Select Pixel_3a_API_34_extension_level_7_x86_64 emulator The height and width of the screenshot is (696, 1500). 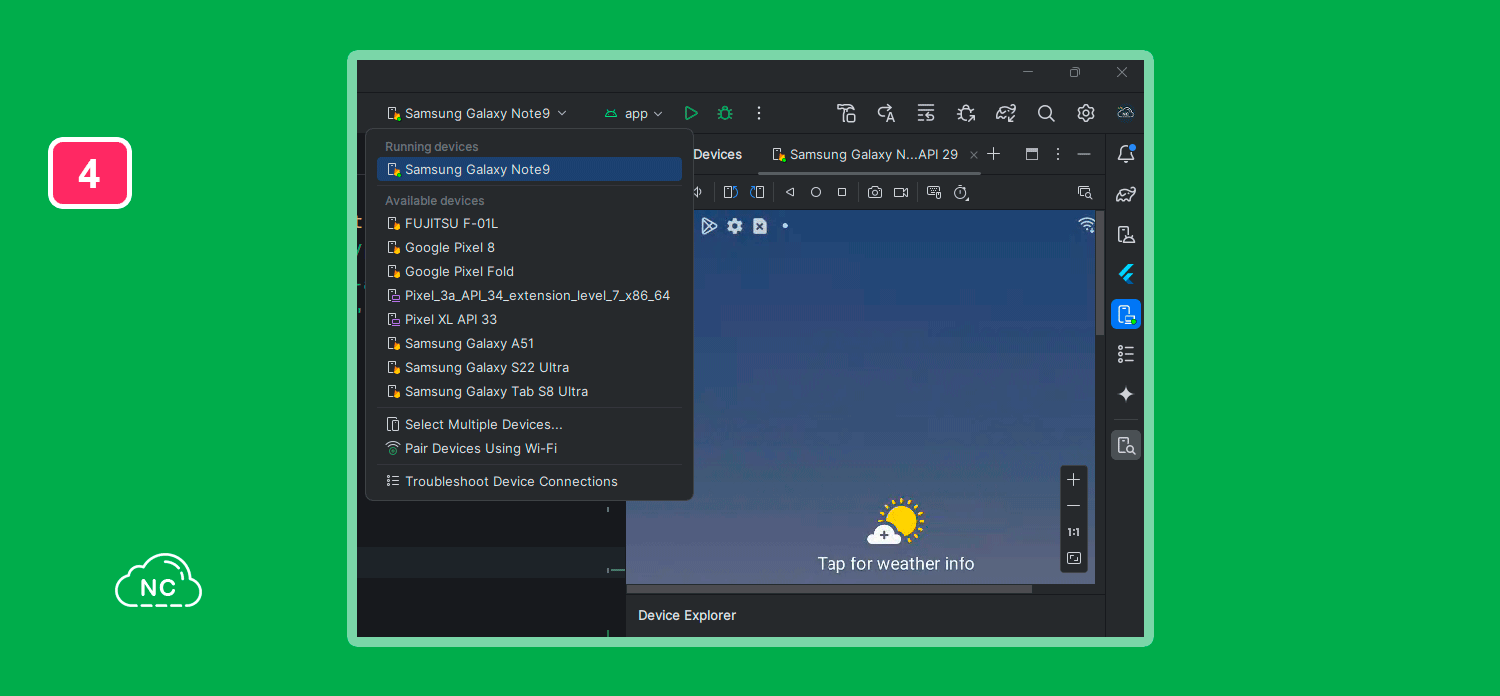pyautogui.click(x=529, y=296)
